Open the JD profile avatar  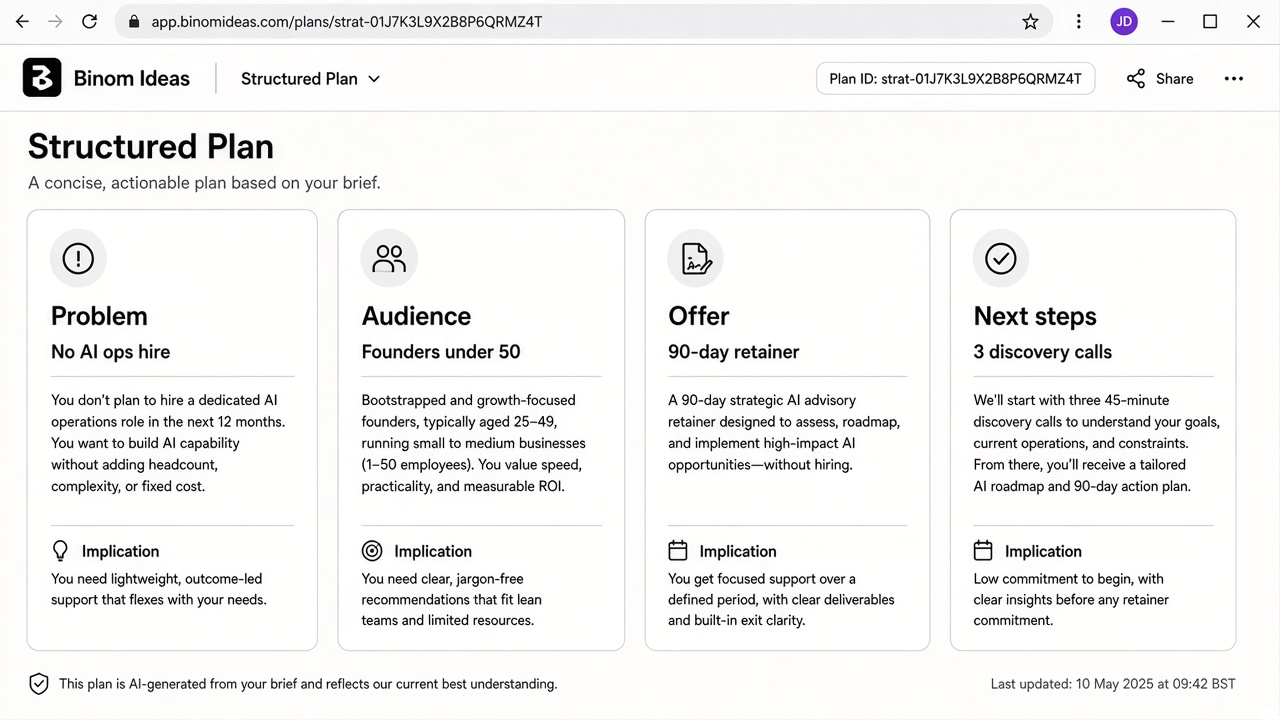[x=1124, y=21]
